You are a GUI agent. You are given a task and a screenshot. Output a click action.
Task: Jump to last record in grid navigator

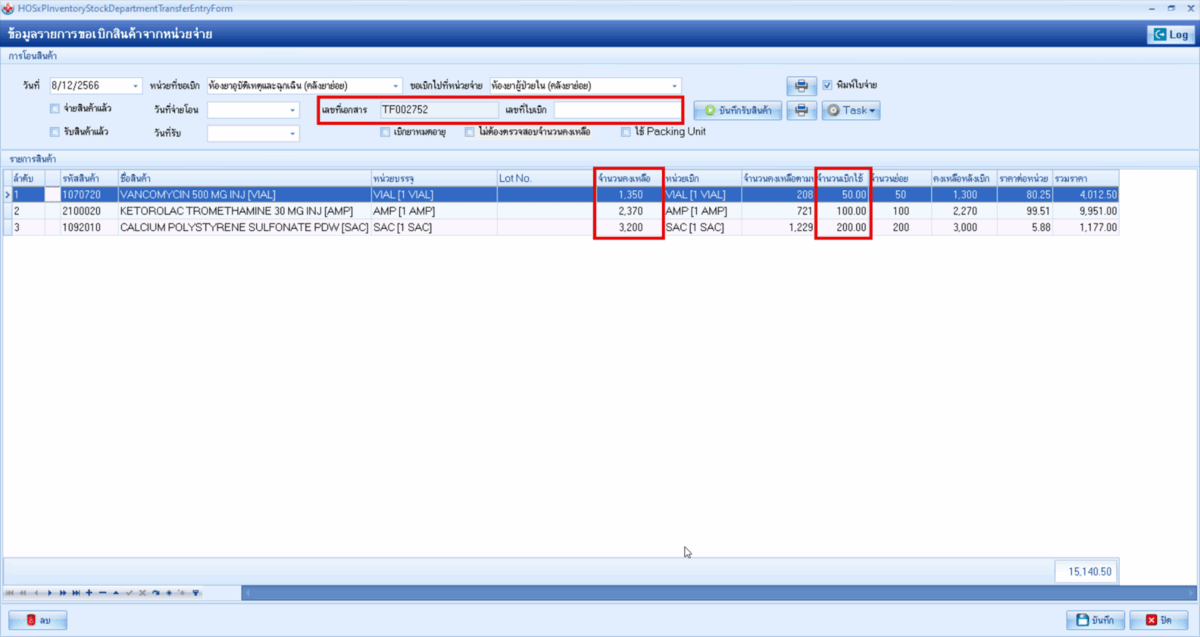[x=76, y=593]
